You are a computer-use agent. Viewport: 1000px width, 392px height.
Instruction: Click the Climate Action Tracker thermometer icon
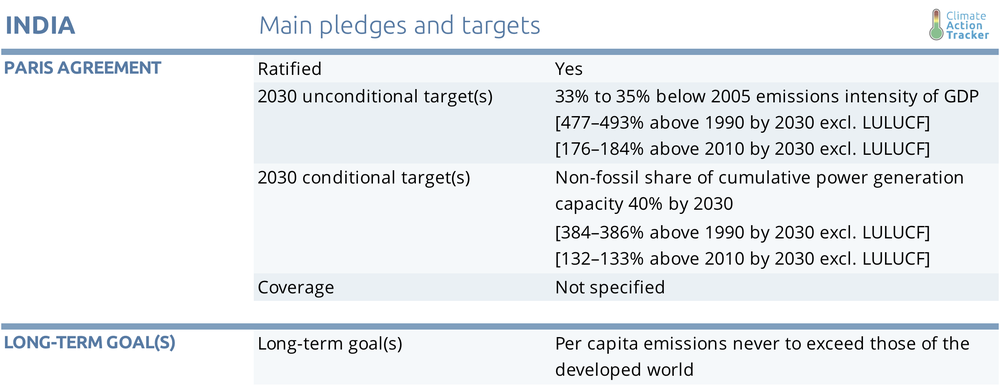[936, 24]
